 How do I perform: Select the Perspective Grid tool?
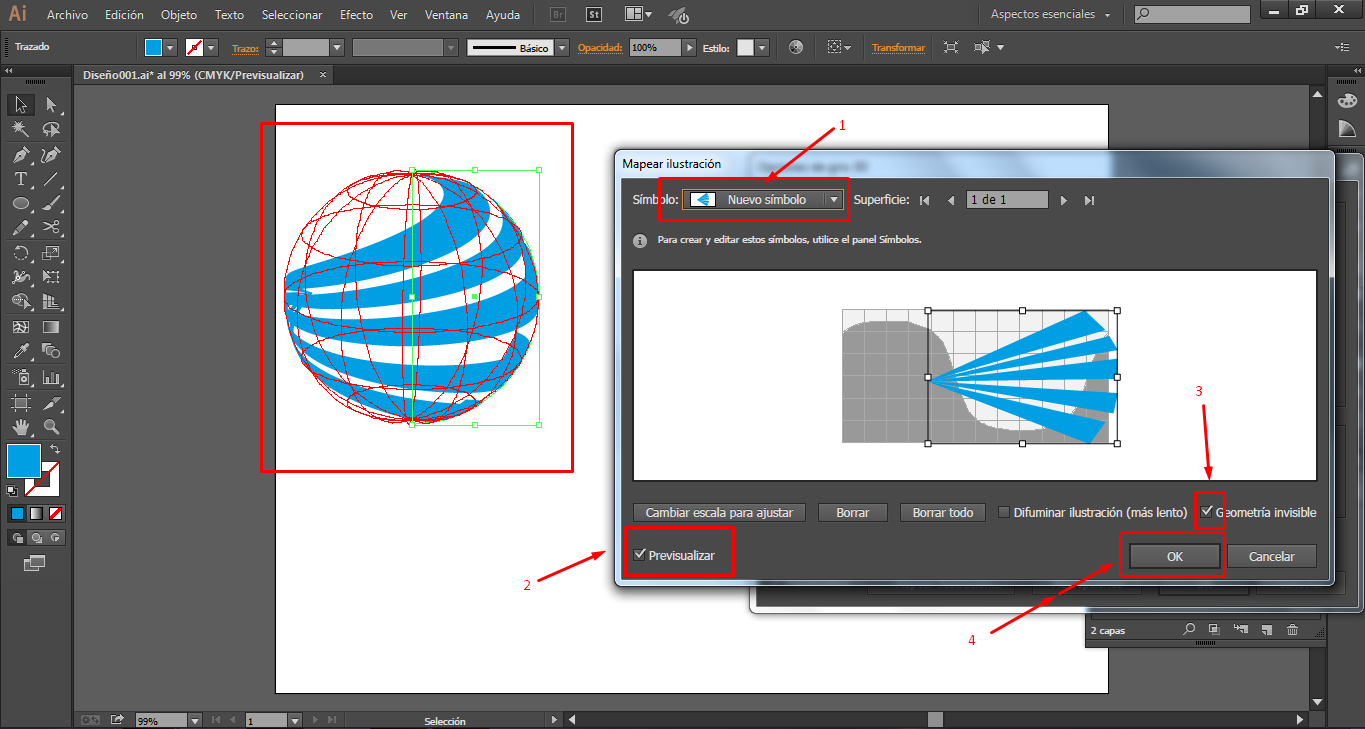[x=52, y=301]
